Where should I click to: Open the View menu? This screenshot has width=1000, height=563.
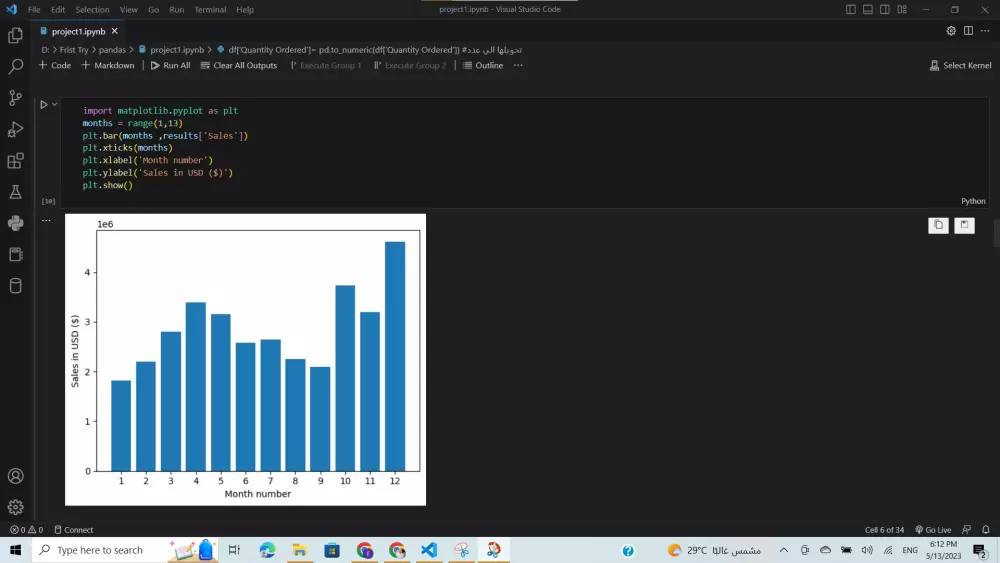pos(129,10)
